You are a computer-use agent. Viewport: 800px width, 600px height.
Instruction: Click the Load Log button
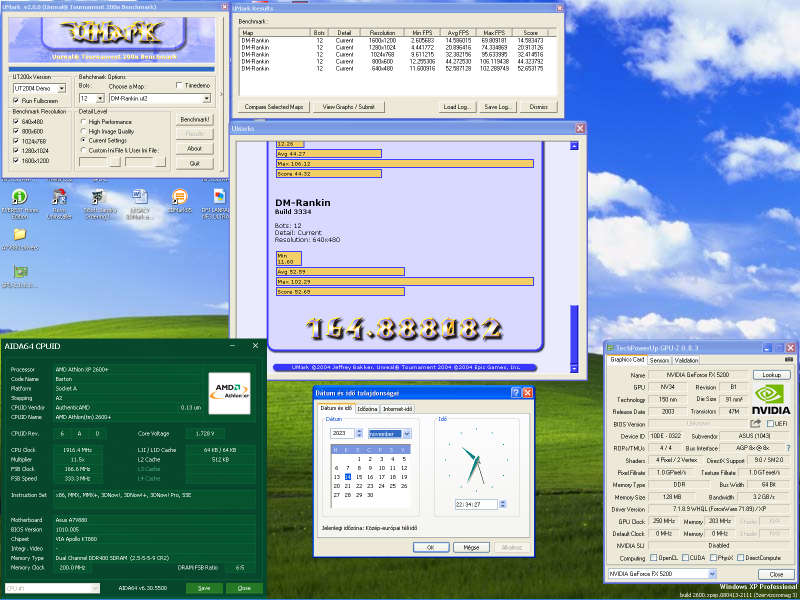pos(458,107)
